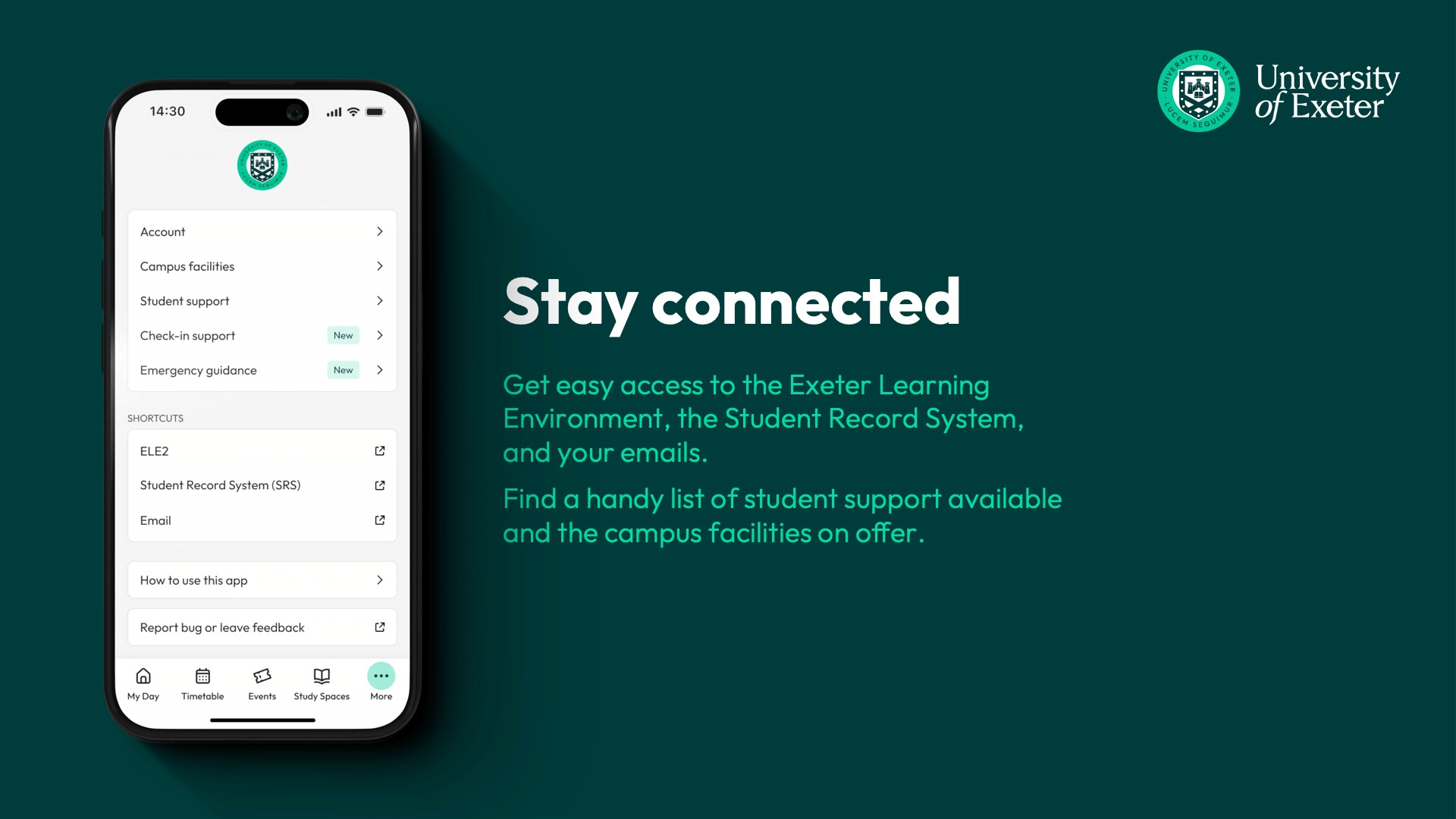Select the Student Record System shortcut
Screen dimensions: 1456x819
coord(262,485)
